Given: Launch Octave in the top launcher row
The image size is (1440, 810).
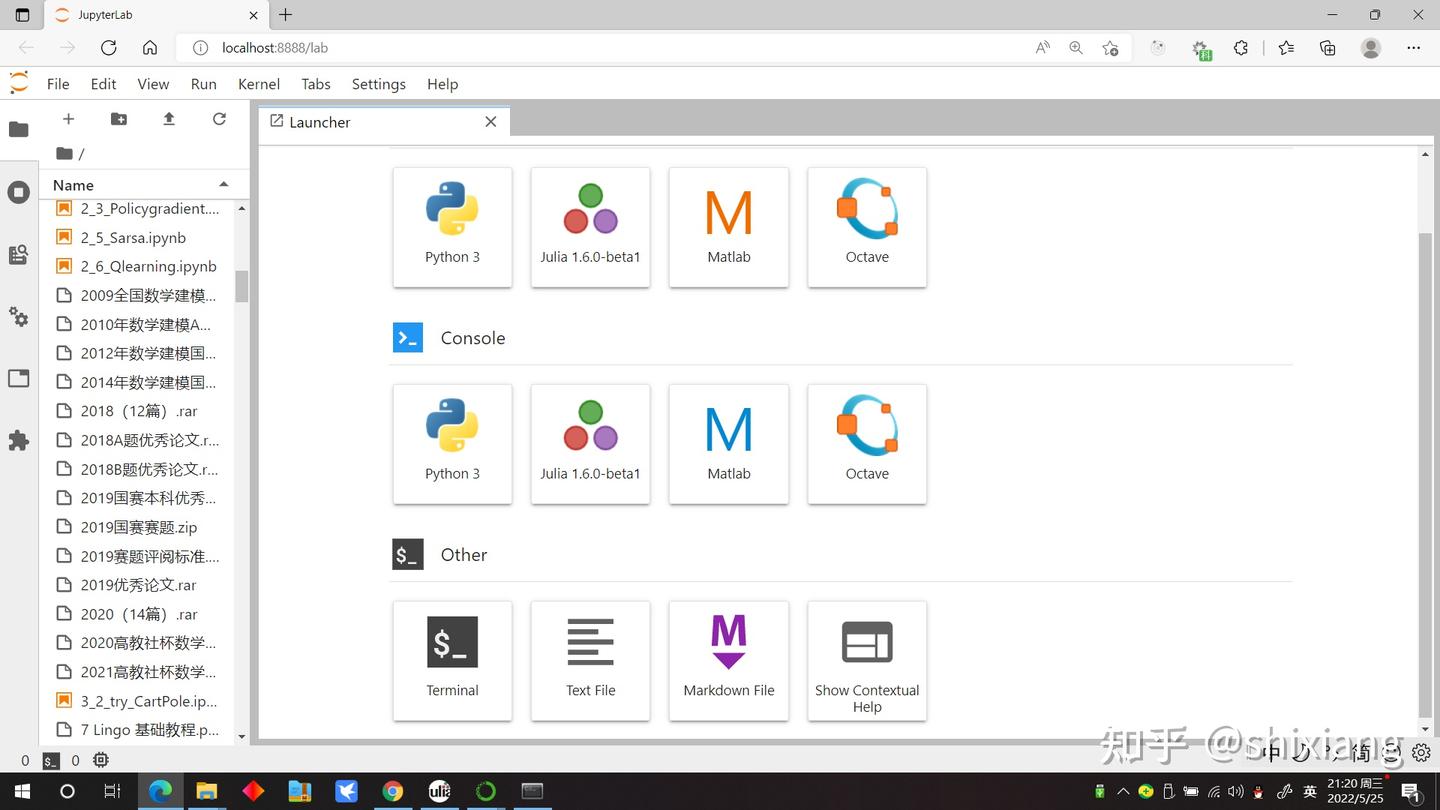Looking at the screenshot, I should (x=867, y=227).
